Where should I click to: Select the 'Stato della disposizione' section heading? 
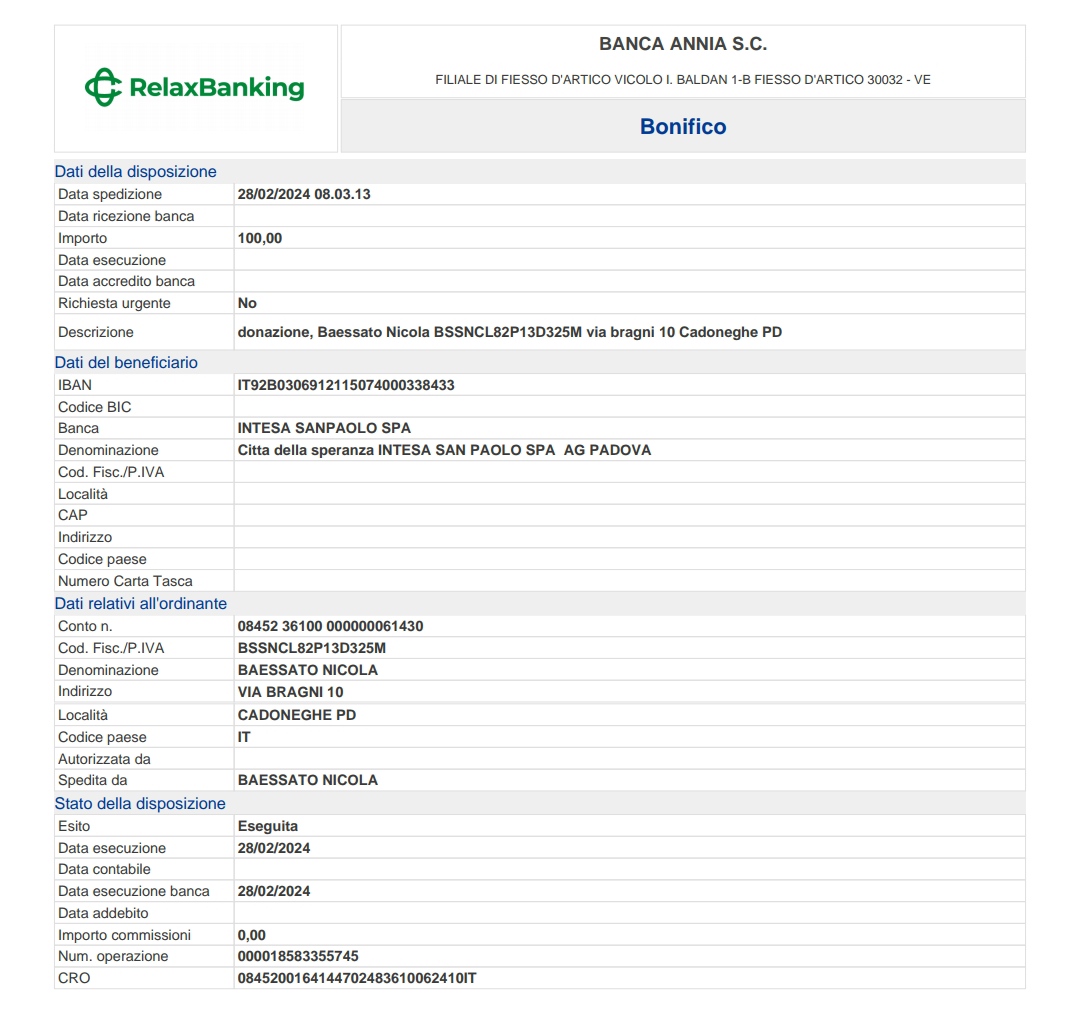click(140, 804)
